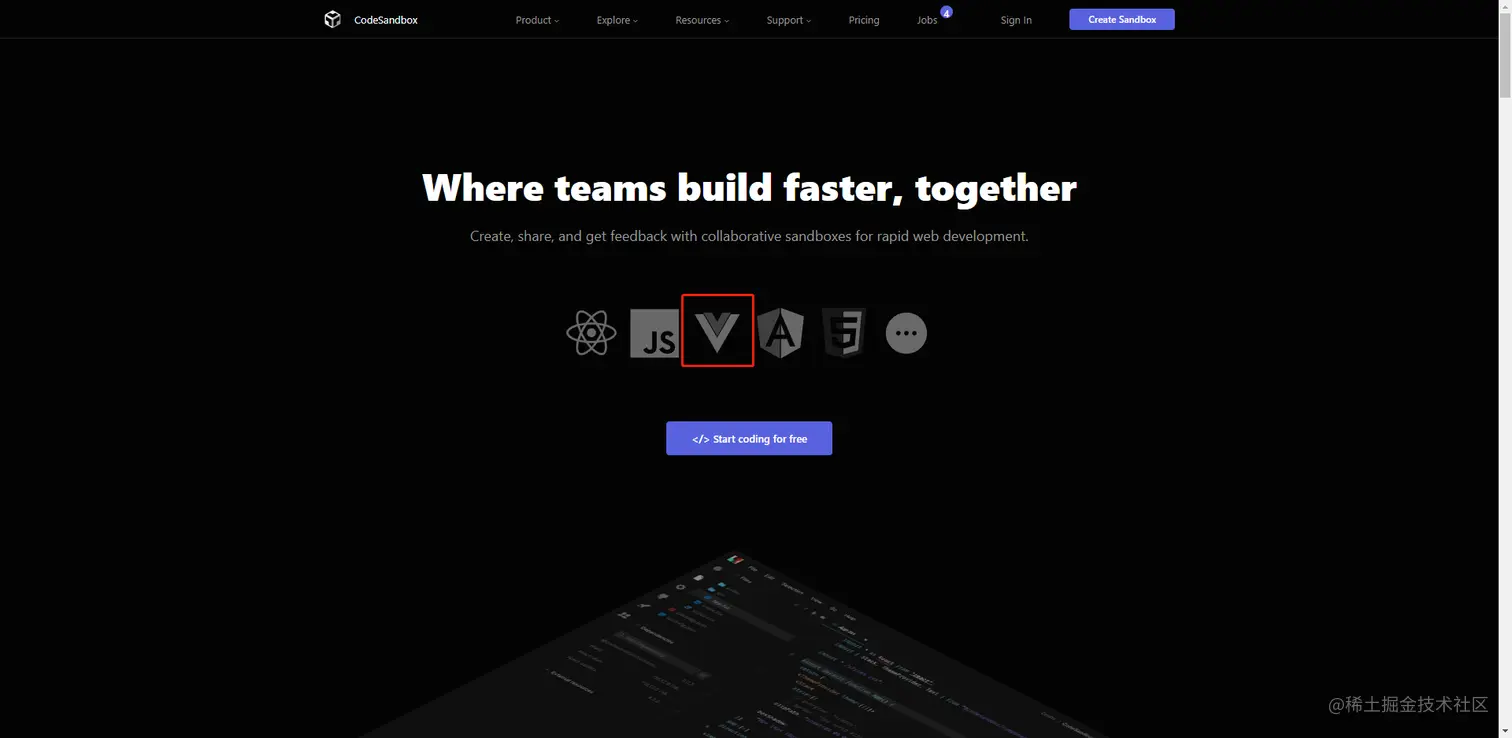Select the React template icon

[x=591, y=333]
